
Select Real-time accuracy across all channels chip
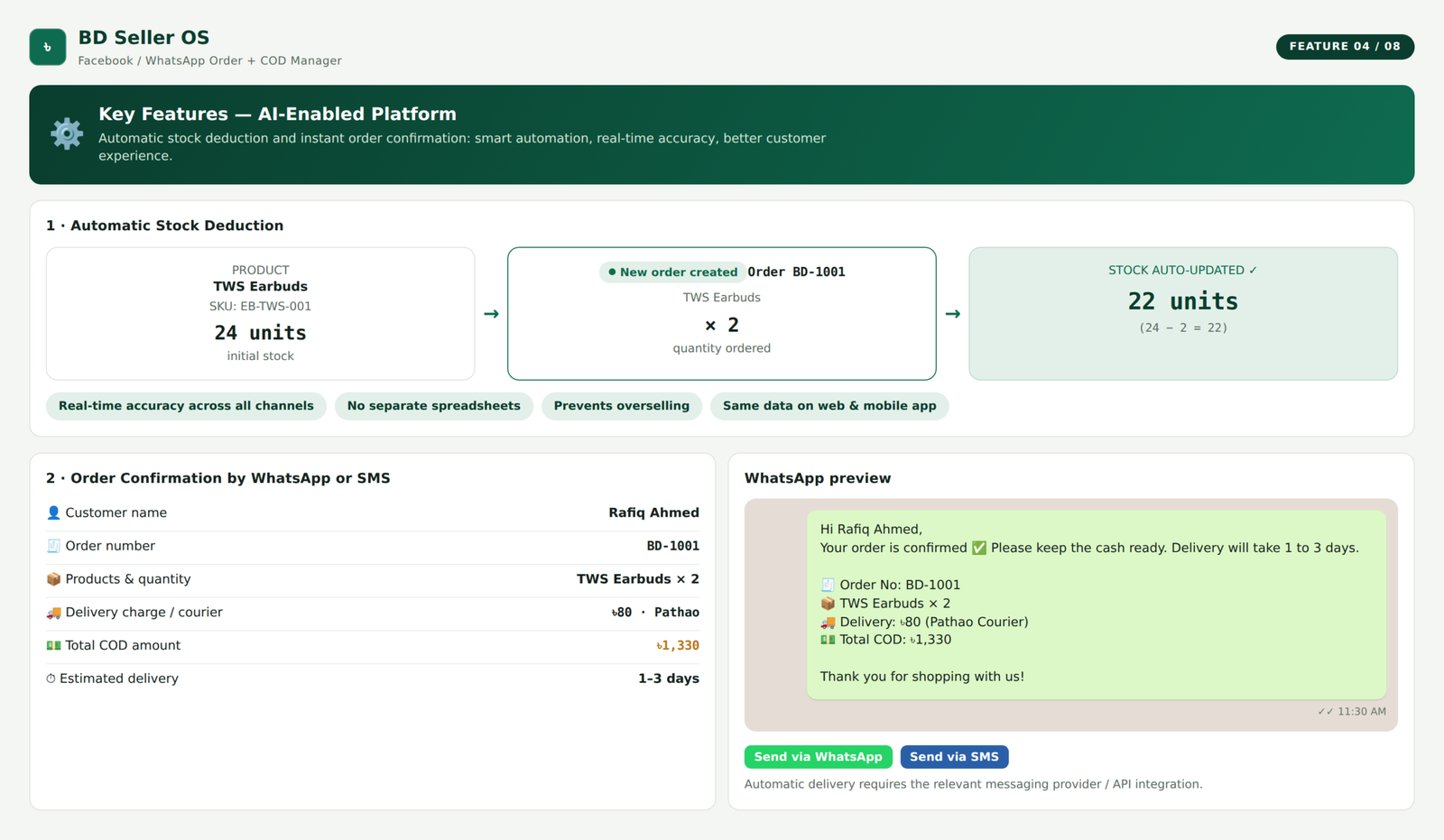click(x=186, y=406)
